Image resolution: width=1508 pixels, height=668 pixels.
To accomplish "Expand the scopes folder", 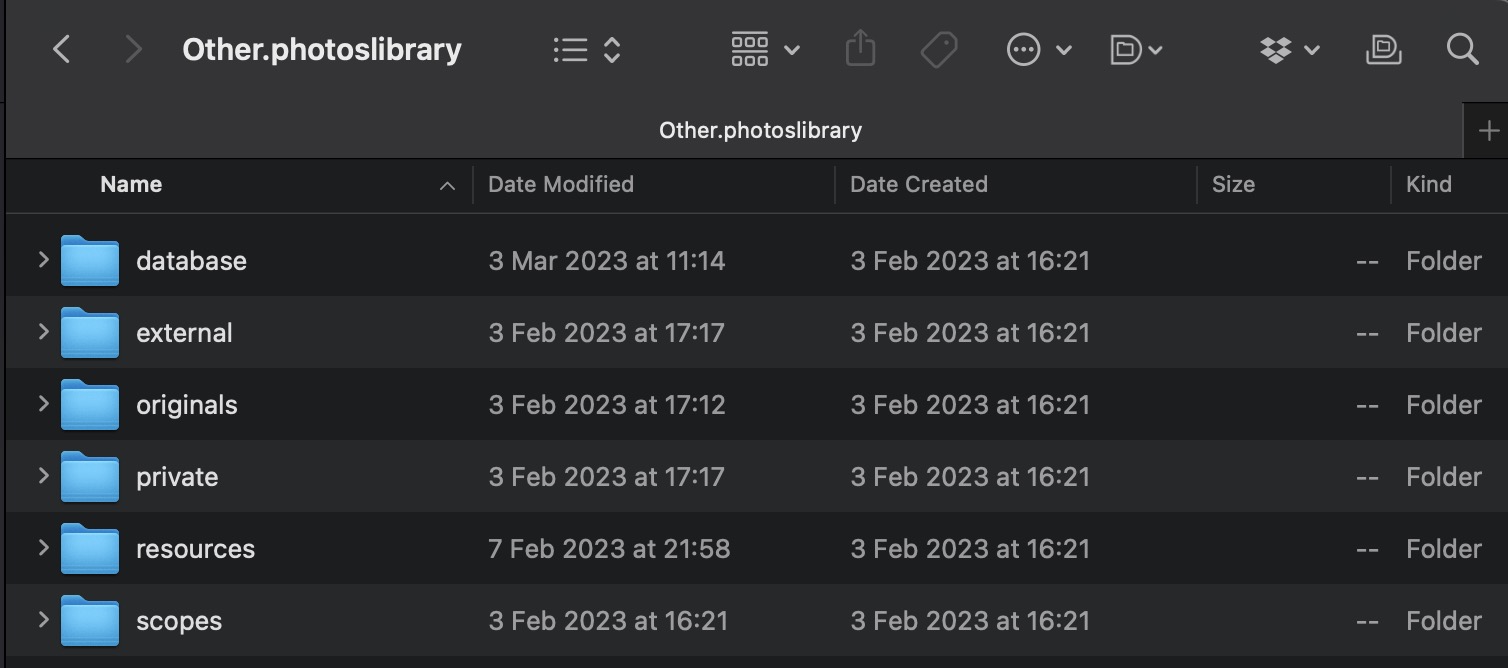I will (x=43, y=620).
